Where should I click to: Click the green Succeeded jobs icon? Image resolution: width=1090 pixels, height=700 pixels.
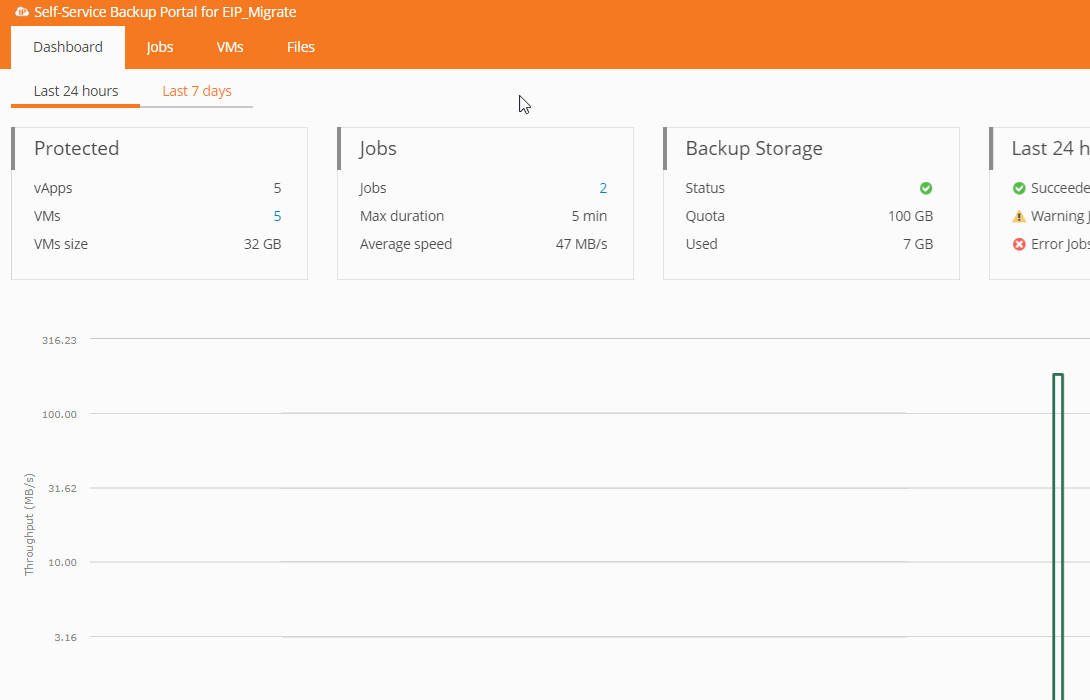tap(1019, 188)
